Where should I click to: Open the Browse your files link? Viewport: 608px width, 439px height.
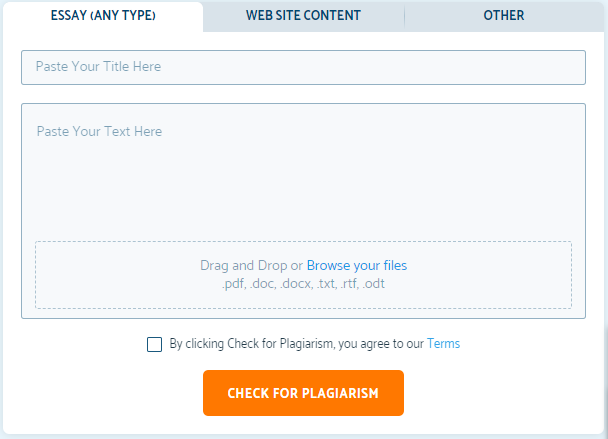coord(357,266)
